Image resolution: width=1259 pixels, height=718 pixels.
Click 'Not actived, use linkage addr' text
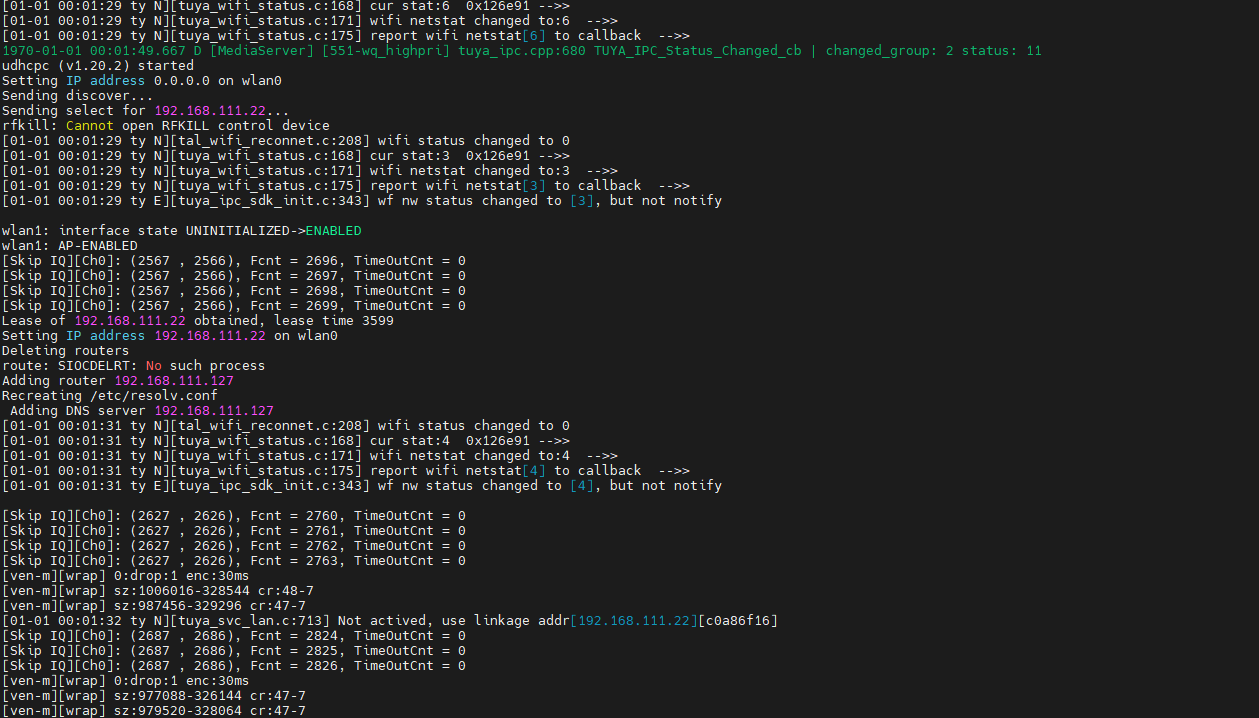(453, 620)
